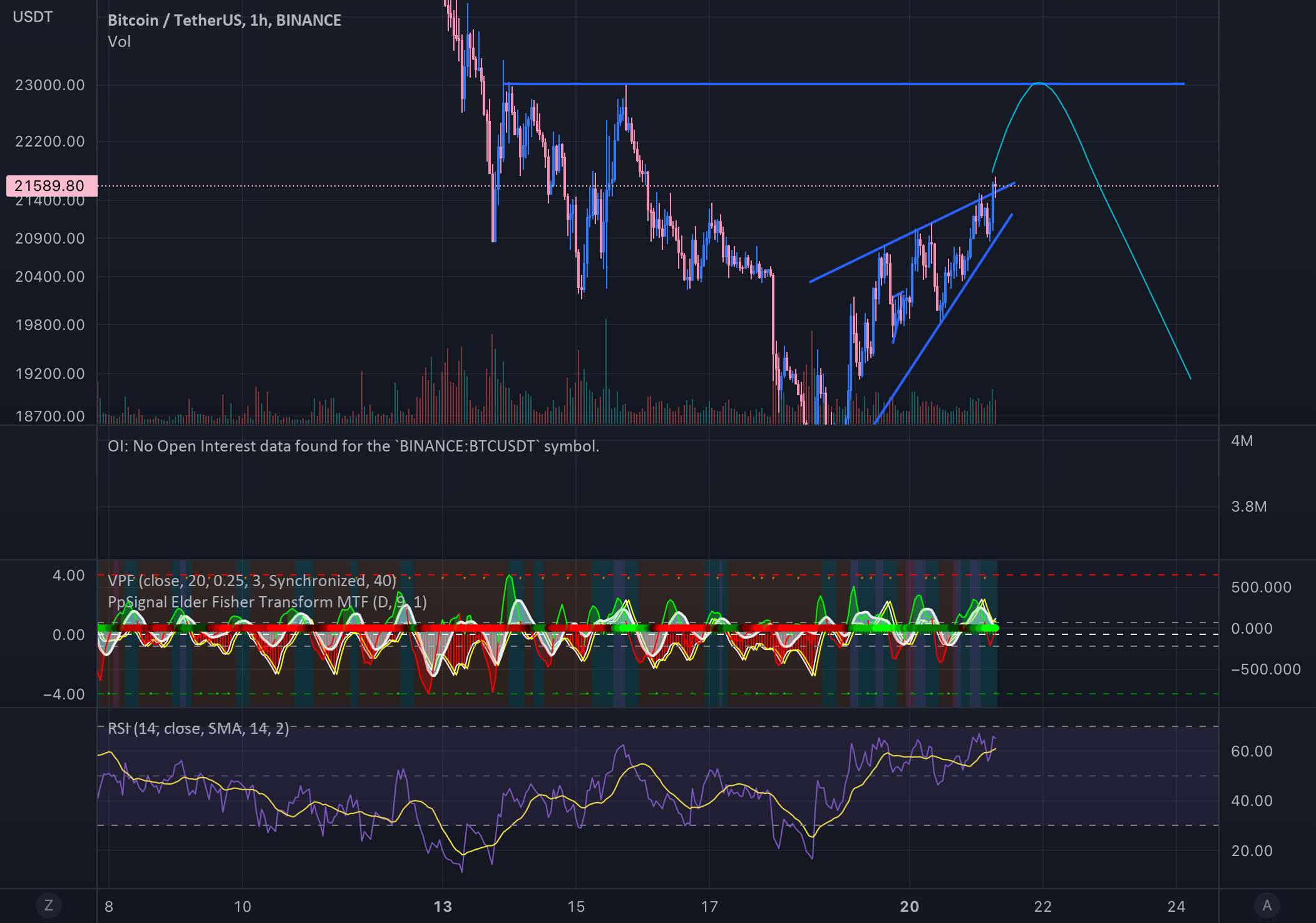Click the VPF indicator legend

coord(252,580)
